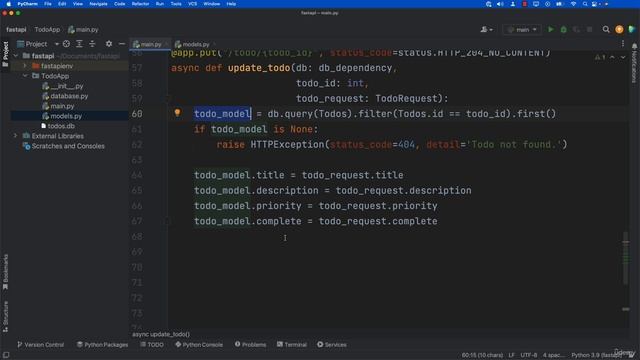Click the LF line separator status entry
The width and height of the screenshot is (640, 360).
511,355
